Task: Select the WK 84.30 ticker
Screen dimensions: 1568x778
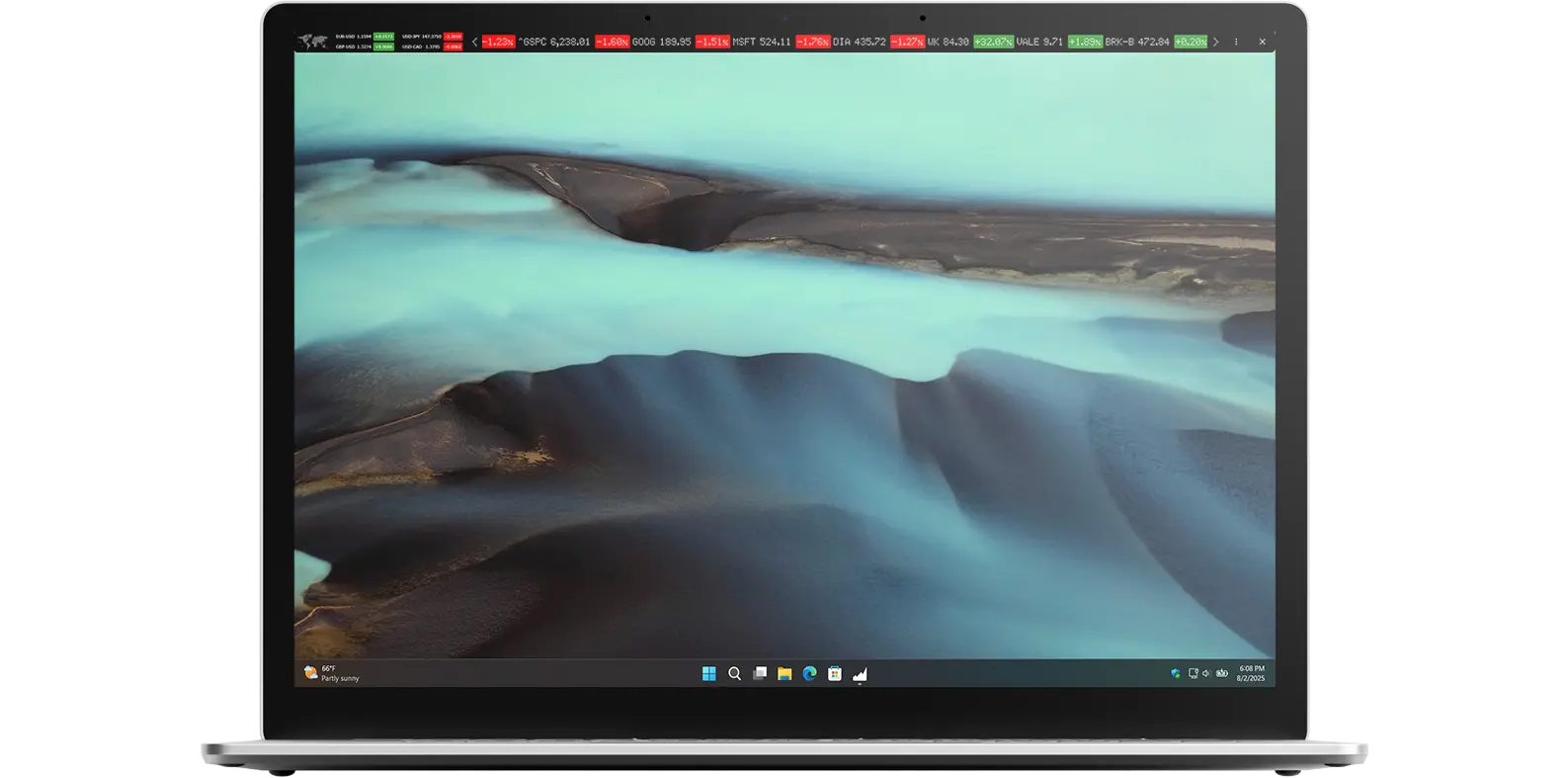Action: [948, 42]
